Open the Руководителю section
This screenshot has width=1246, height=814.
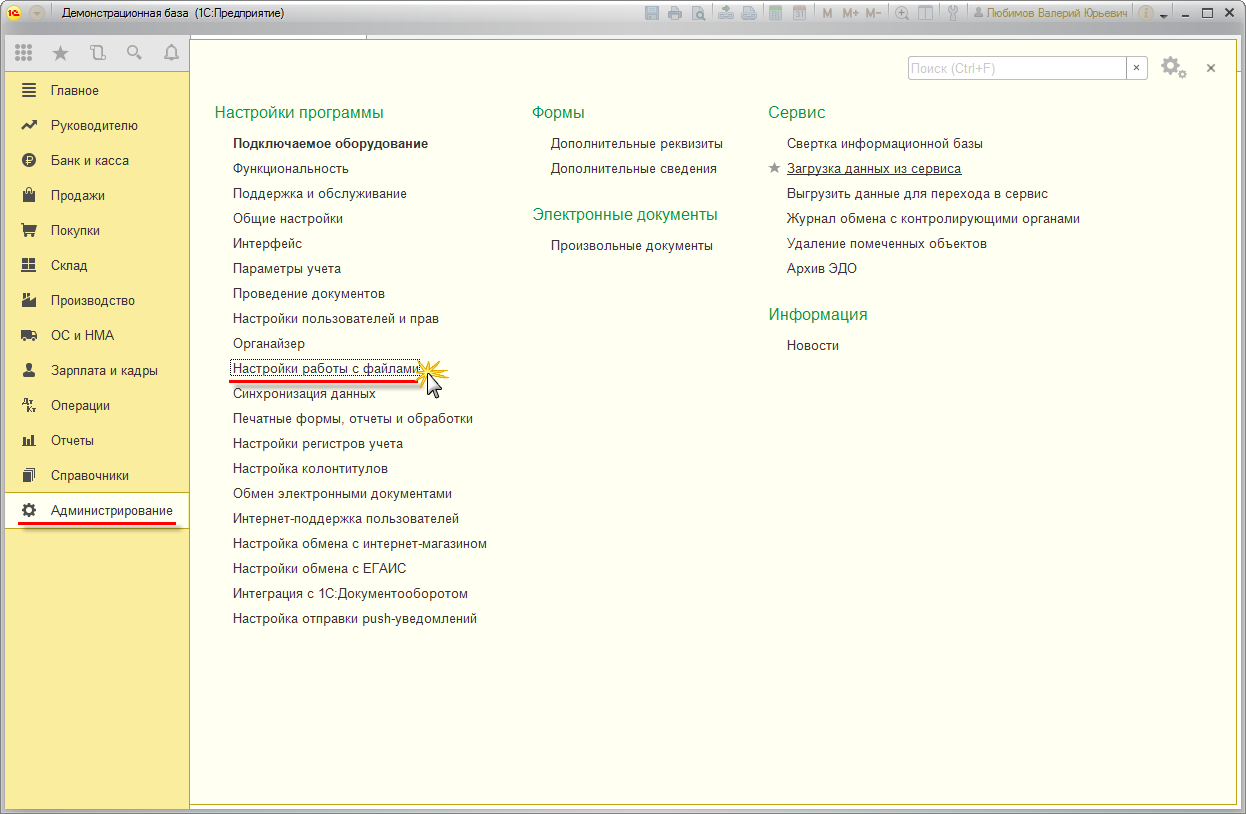(95, 125)
